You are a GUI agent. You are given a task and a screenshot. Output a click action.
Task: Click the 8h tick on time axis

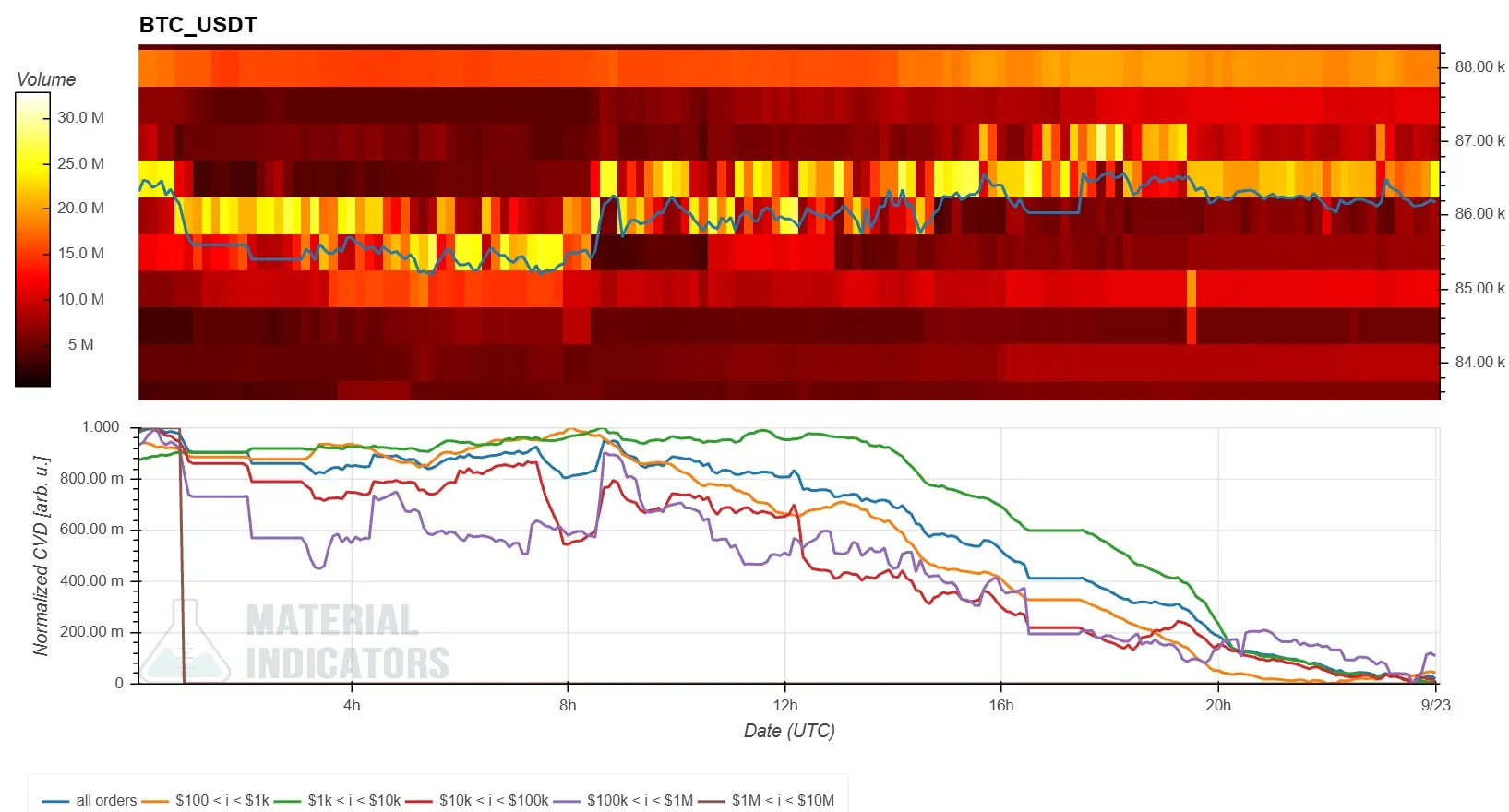tap(568, 705)
